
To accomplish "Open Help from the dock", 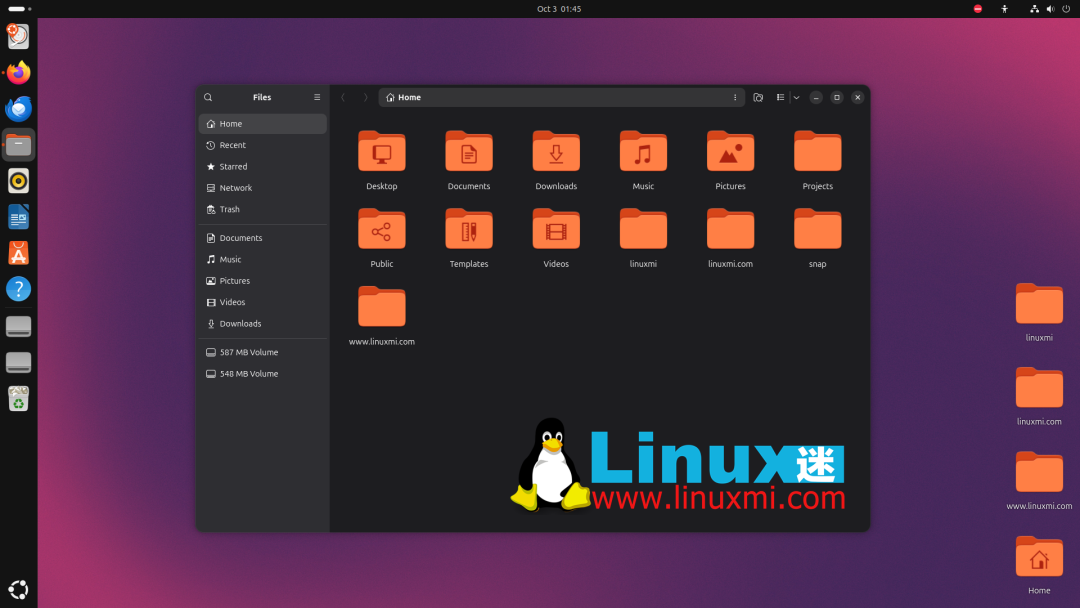I will pos(19,289).
